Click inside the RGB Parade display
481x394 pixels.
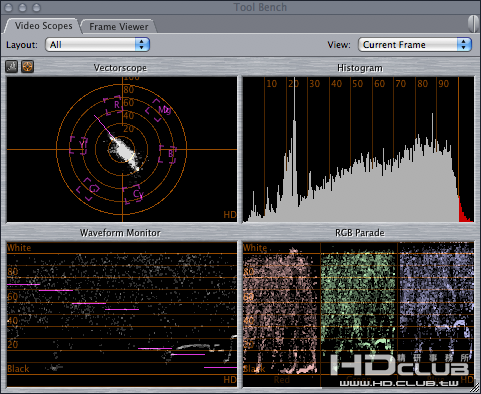[358, 315]
